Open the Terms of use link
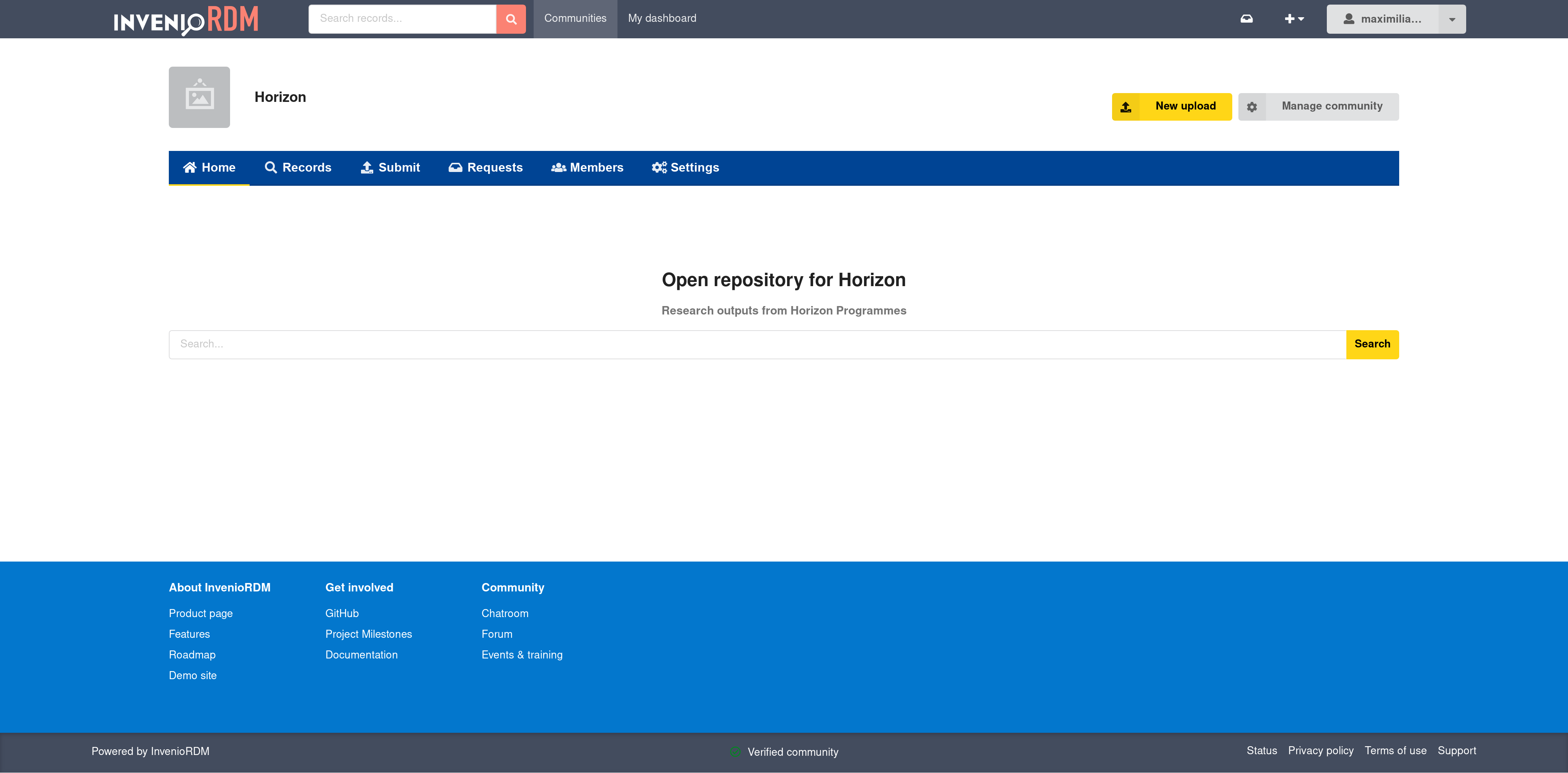The height and width of the screenshot is (773, 1568). click(1396, 750)
